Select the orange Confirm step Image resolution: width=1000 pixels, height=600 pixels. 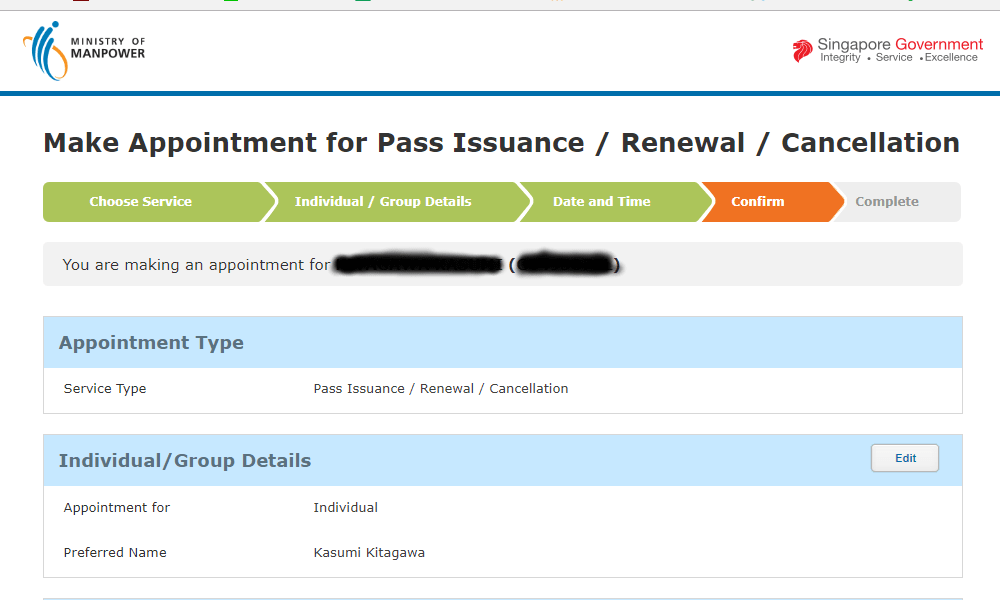tap(758, 202)
